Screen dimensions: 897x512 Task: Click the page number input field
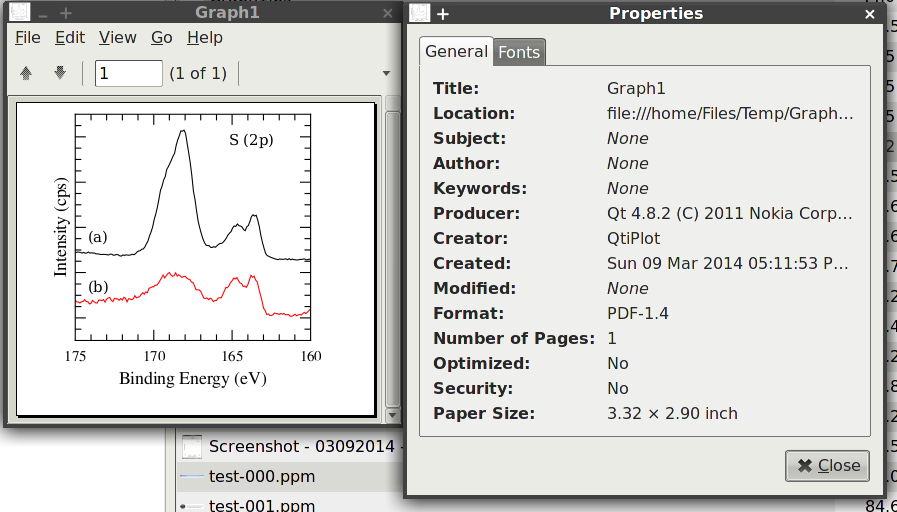tap(129, 73)
